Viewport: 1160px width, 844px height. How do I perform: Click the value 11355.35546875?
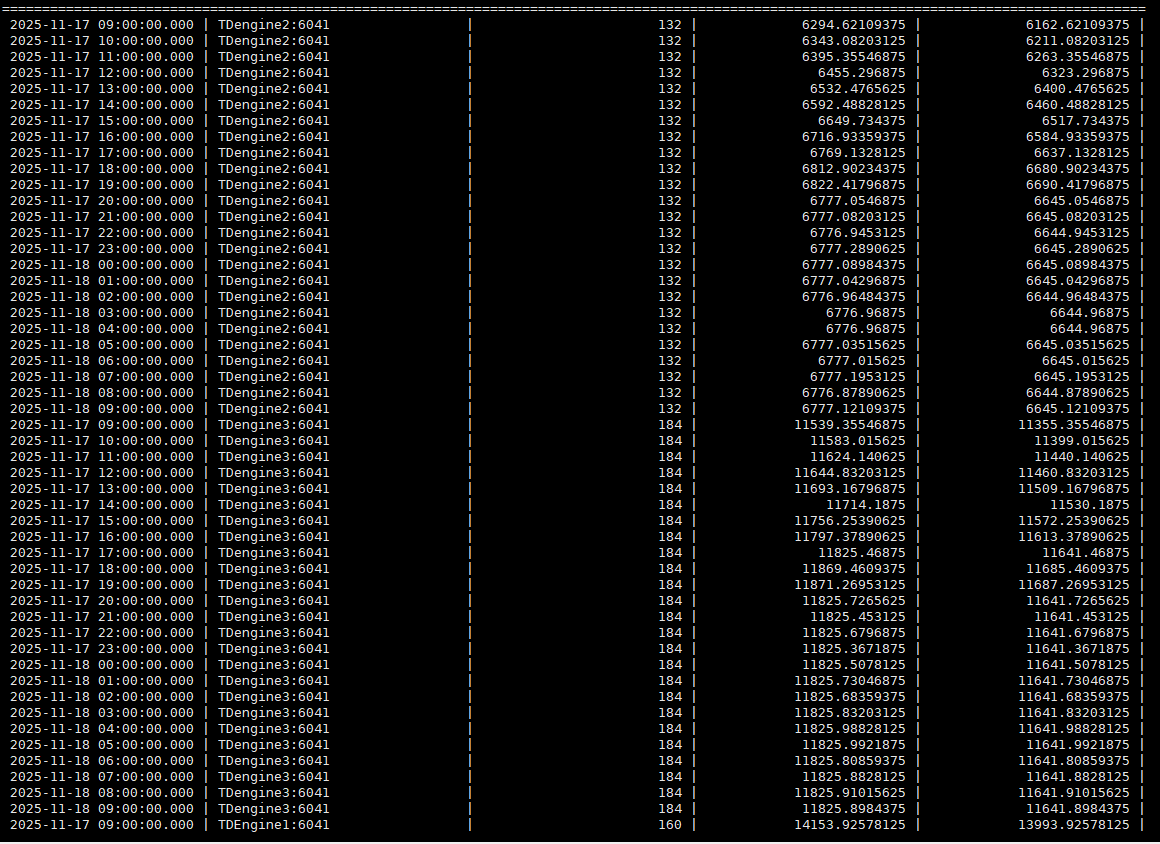[1073, 425]
